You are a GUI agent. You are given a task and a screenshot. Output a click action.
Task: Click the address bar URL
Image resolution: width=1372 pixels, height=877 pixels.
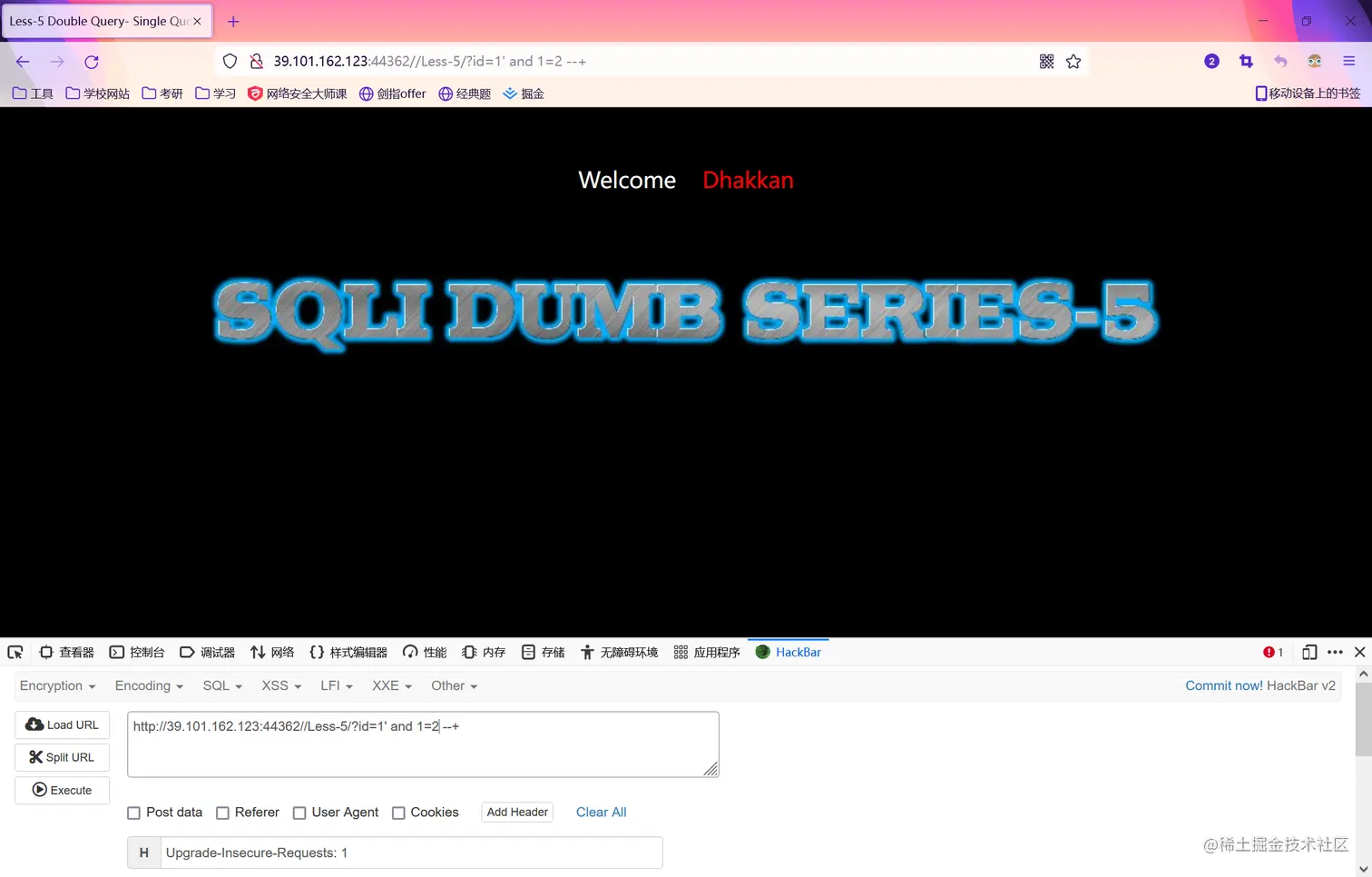click(x=430, y=62)
